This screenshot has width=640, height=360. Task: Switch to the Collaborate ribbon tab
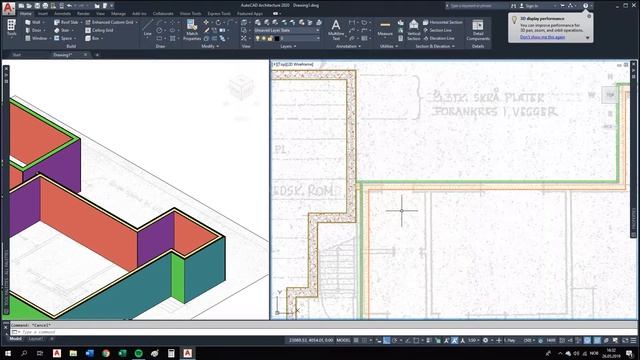(163, 13)
